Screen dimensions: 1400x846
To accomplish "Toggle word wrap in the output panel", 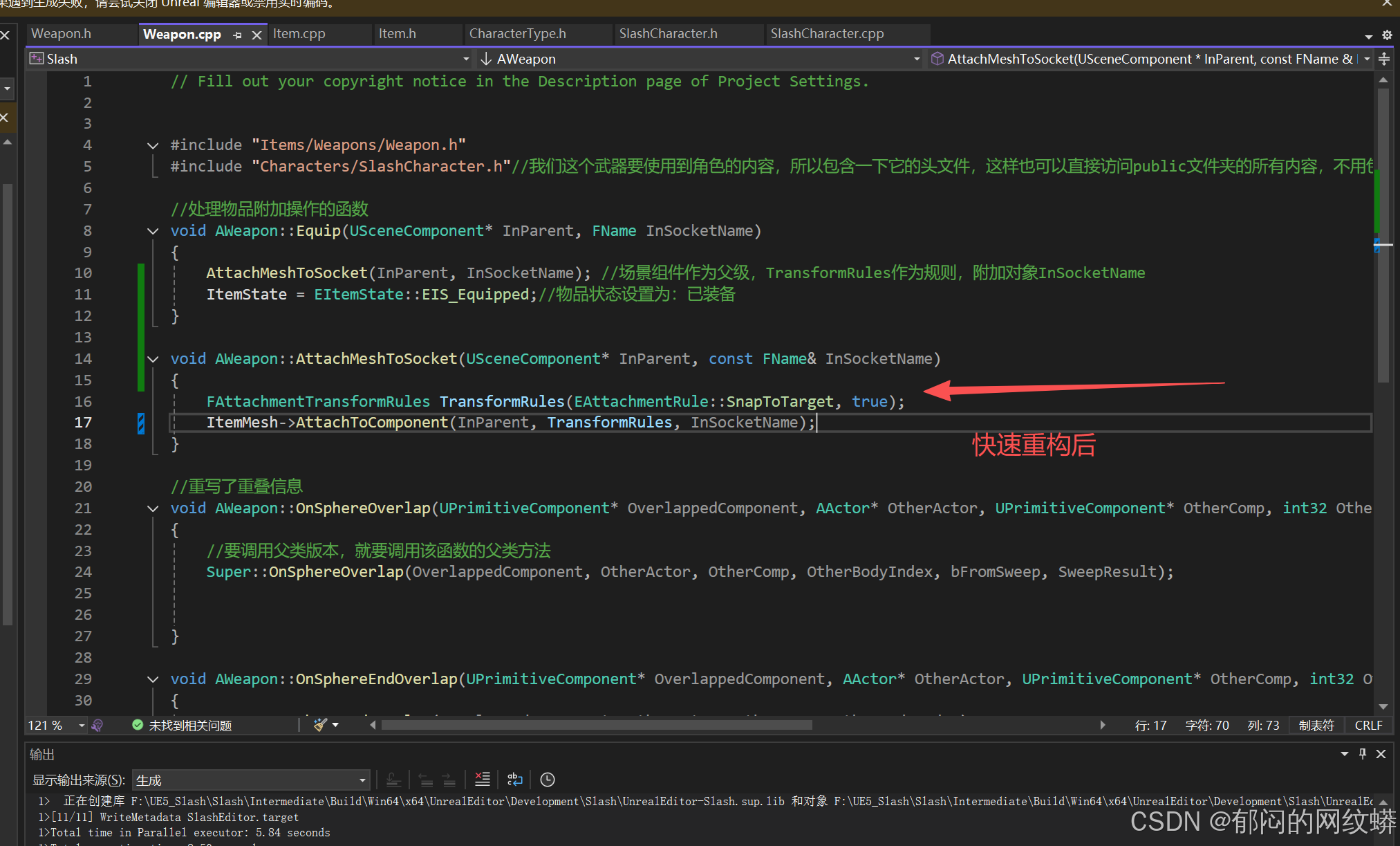I will coord(514,780).
